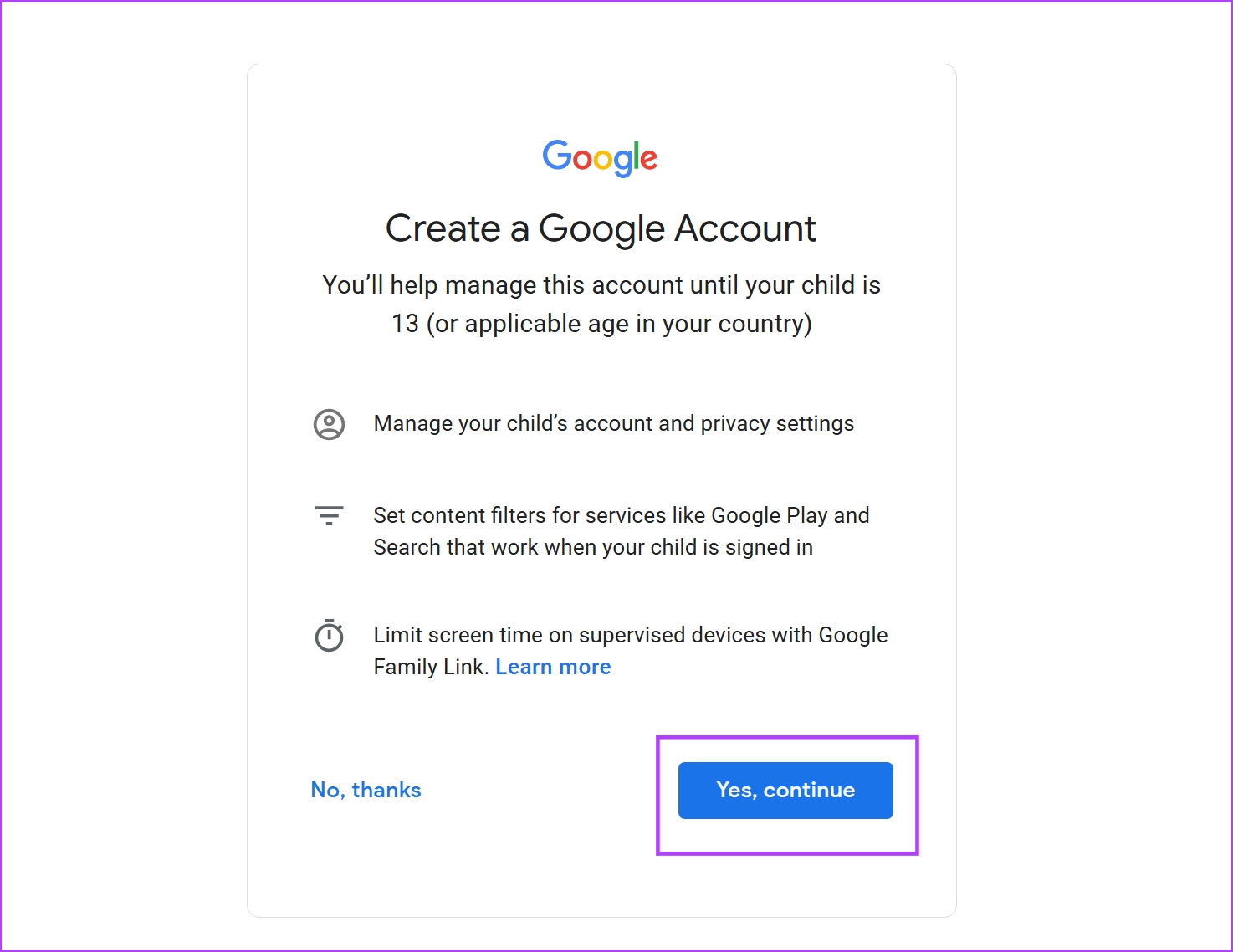The height and width of the screenshot is (952, 1233).
Task: Click the content filter lines icon
Action: [x=329, y=515]
